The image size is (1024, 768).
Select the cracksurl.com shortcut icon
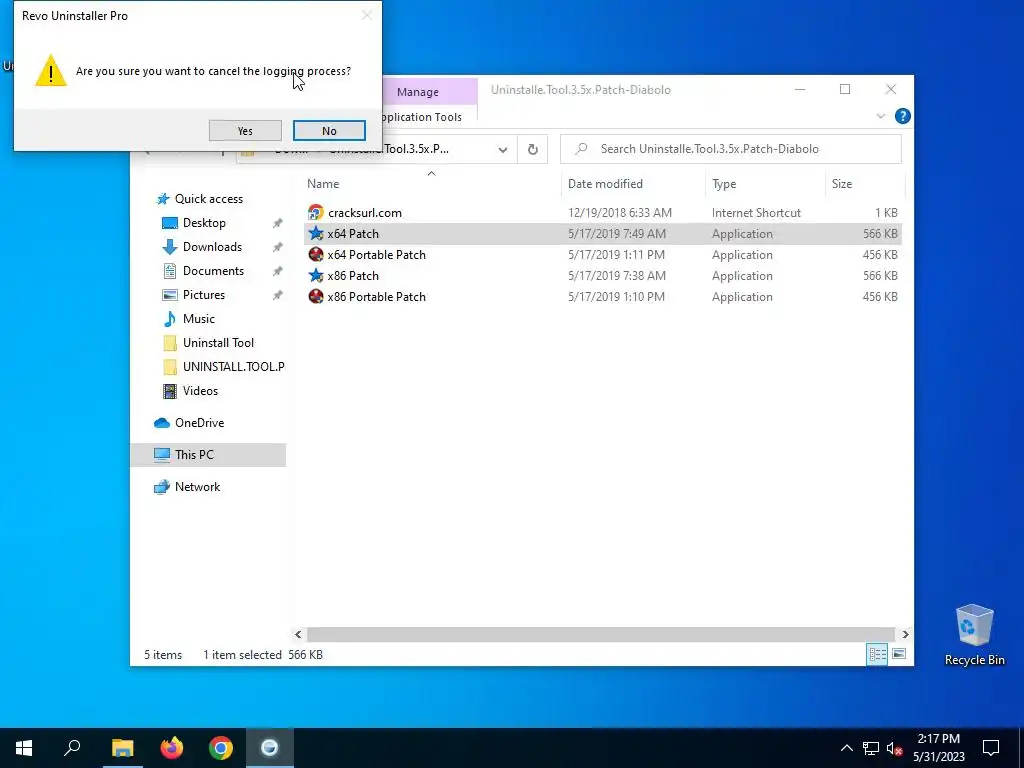(x=315, y=212)
